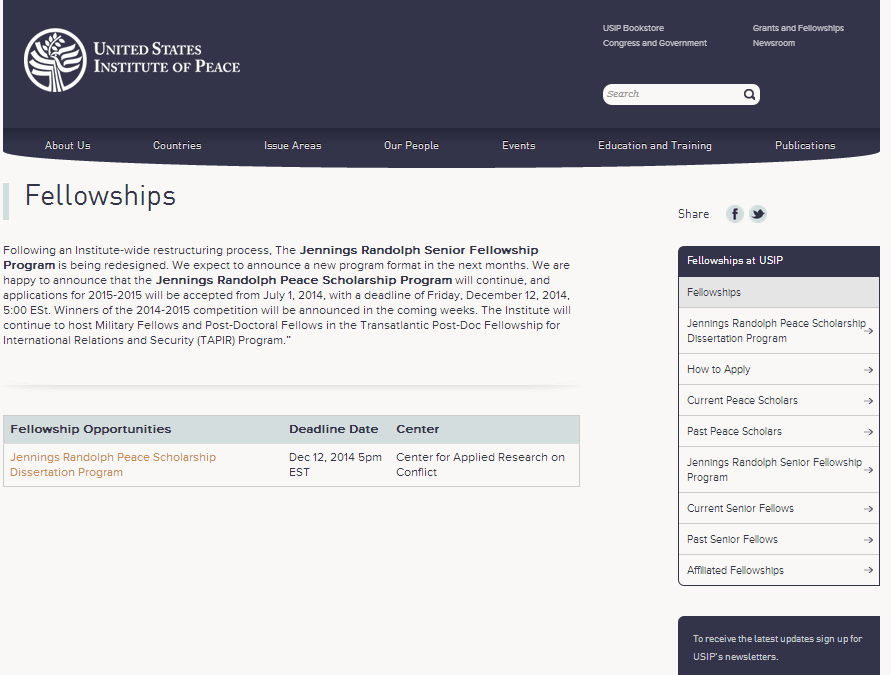Click arrow beside Current Peace Scholars
This screenshot has width=891, height=675.
tap(869, 401)
